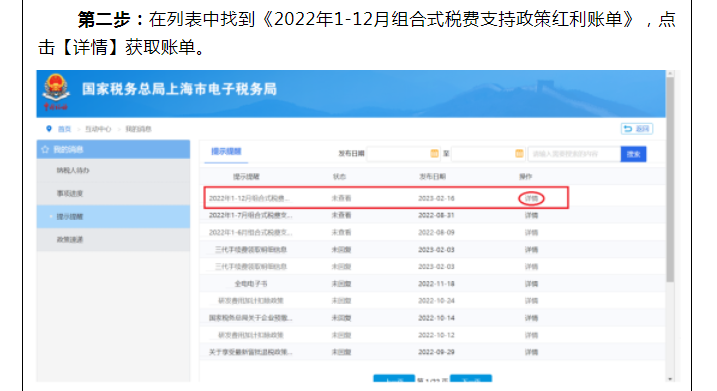The height and width of the screenshot is (391, 717).
Task: Click the 返回 button
Action: click(x=637, y=129)
